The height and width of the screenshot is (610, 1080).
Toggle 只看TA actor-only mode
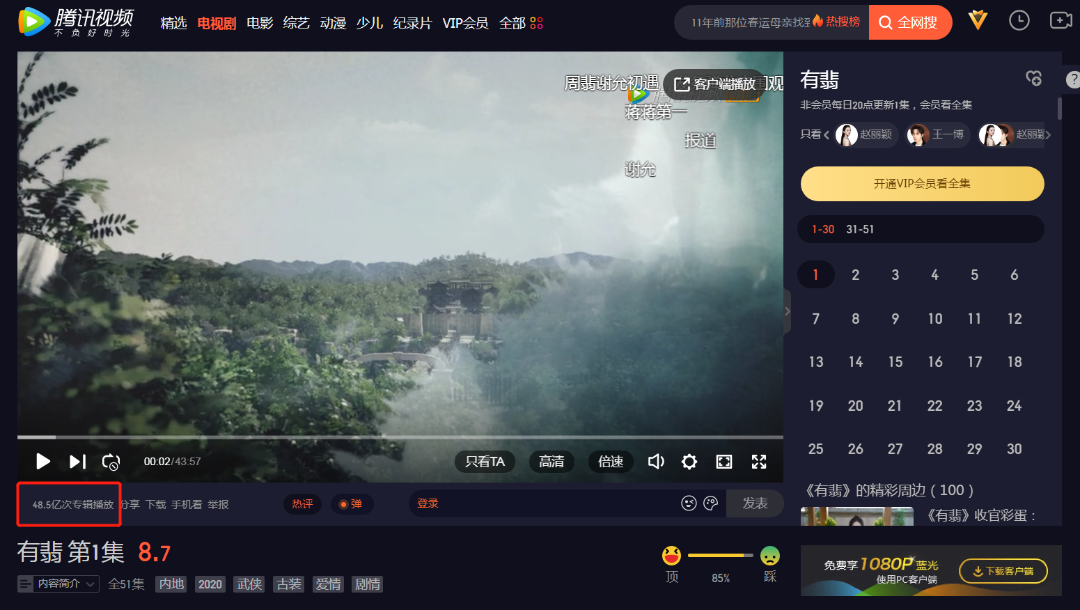(485, 461)
